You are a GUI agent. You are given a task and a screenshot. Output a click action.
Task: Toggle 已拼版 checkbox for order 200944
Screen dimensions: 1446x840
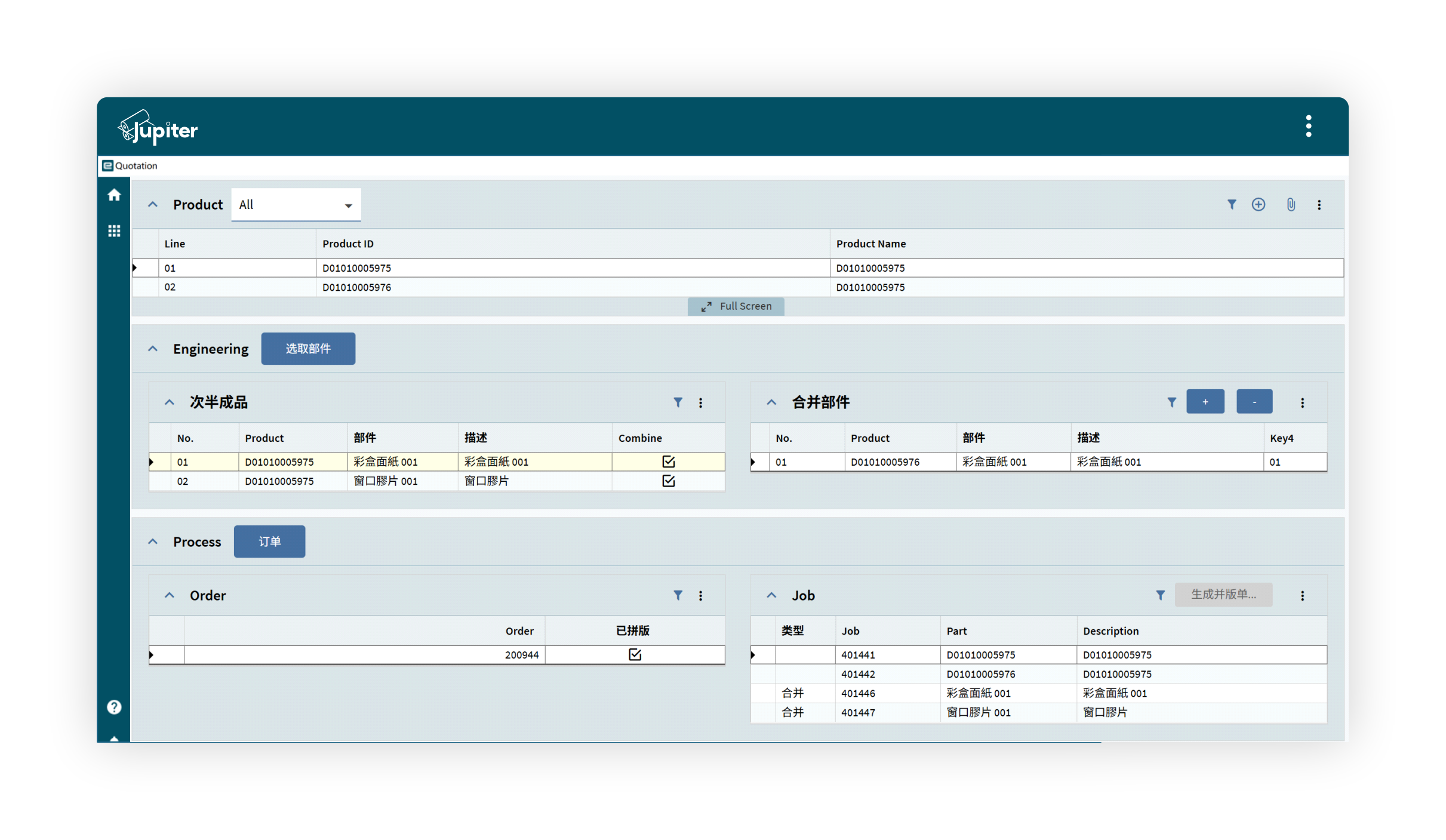click(x=635, y=655)
